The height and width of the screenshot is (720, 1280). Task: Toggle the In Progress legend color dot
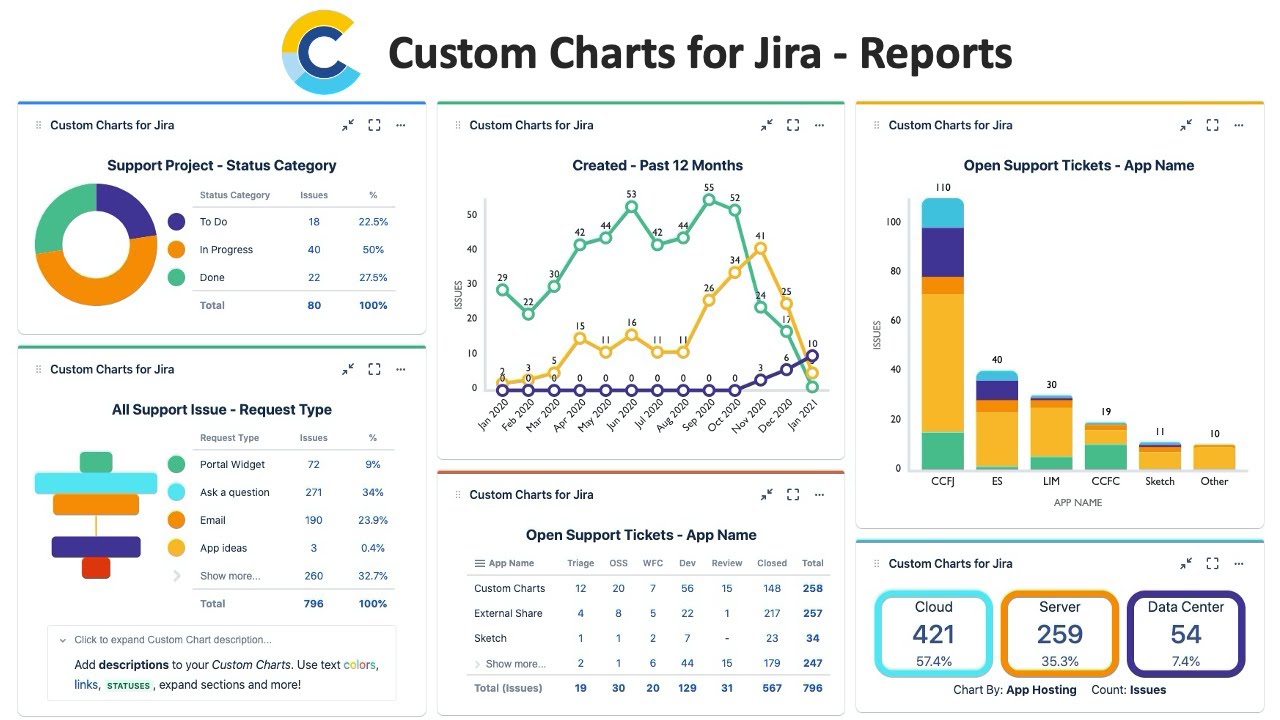point(176,250)
